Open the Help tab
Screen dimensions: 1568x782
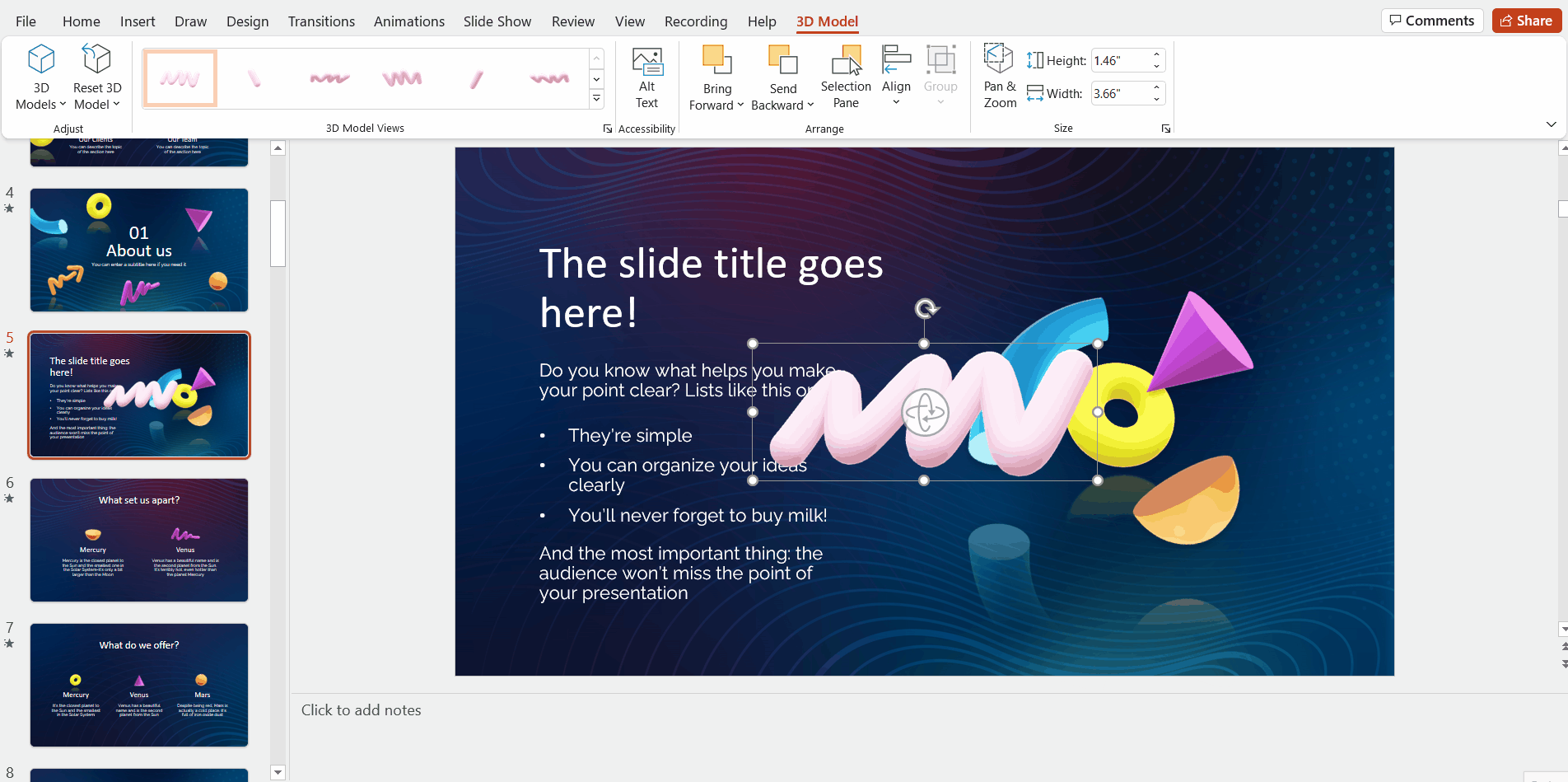click(762, 21)
